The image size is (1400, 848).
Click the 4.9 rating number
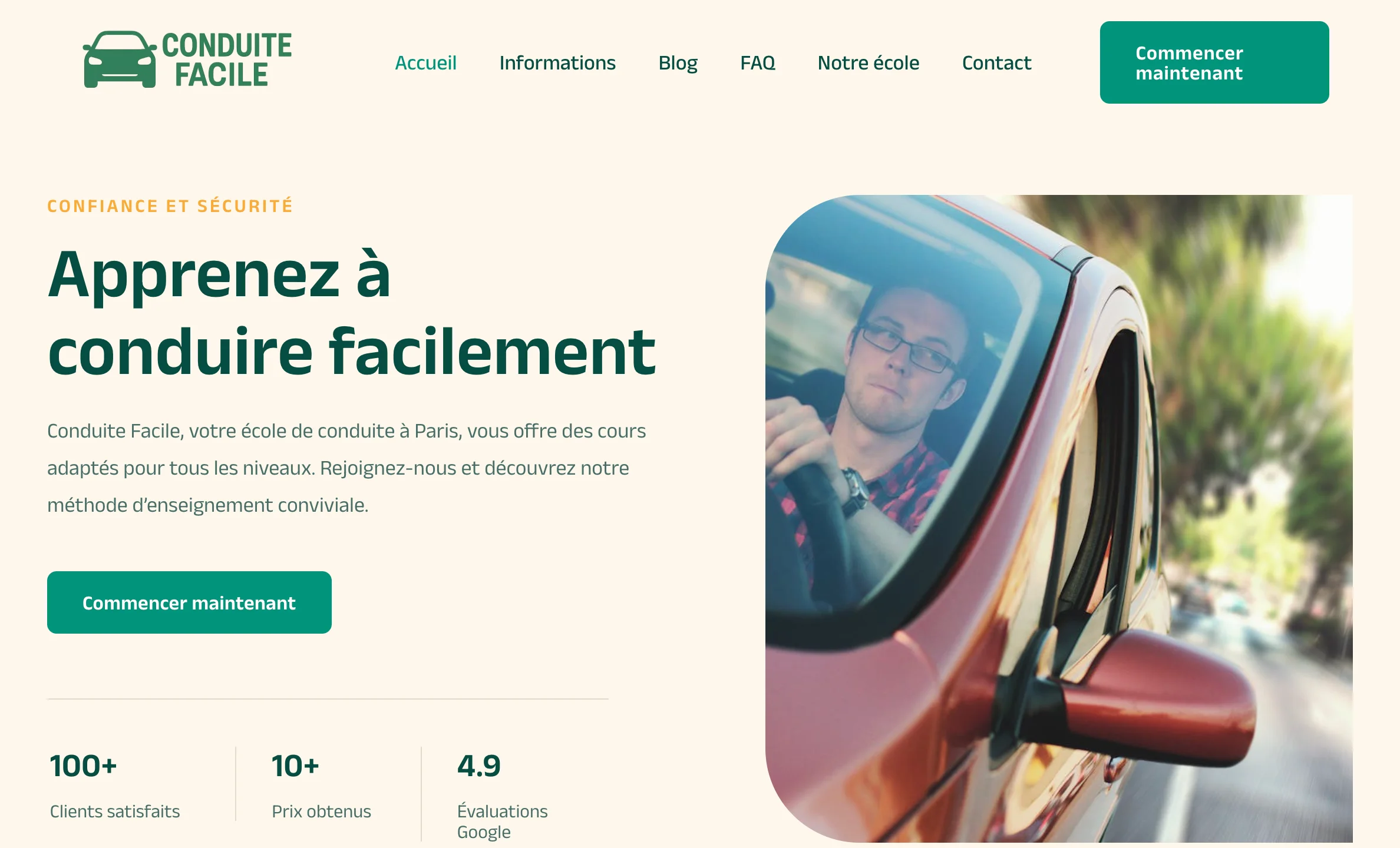click(x=479, y=766)
